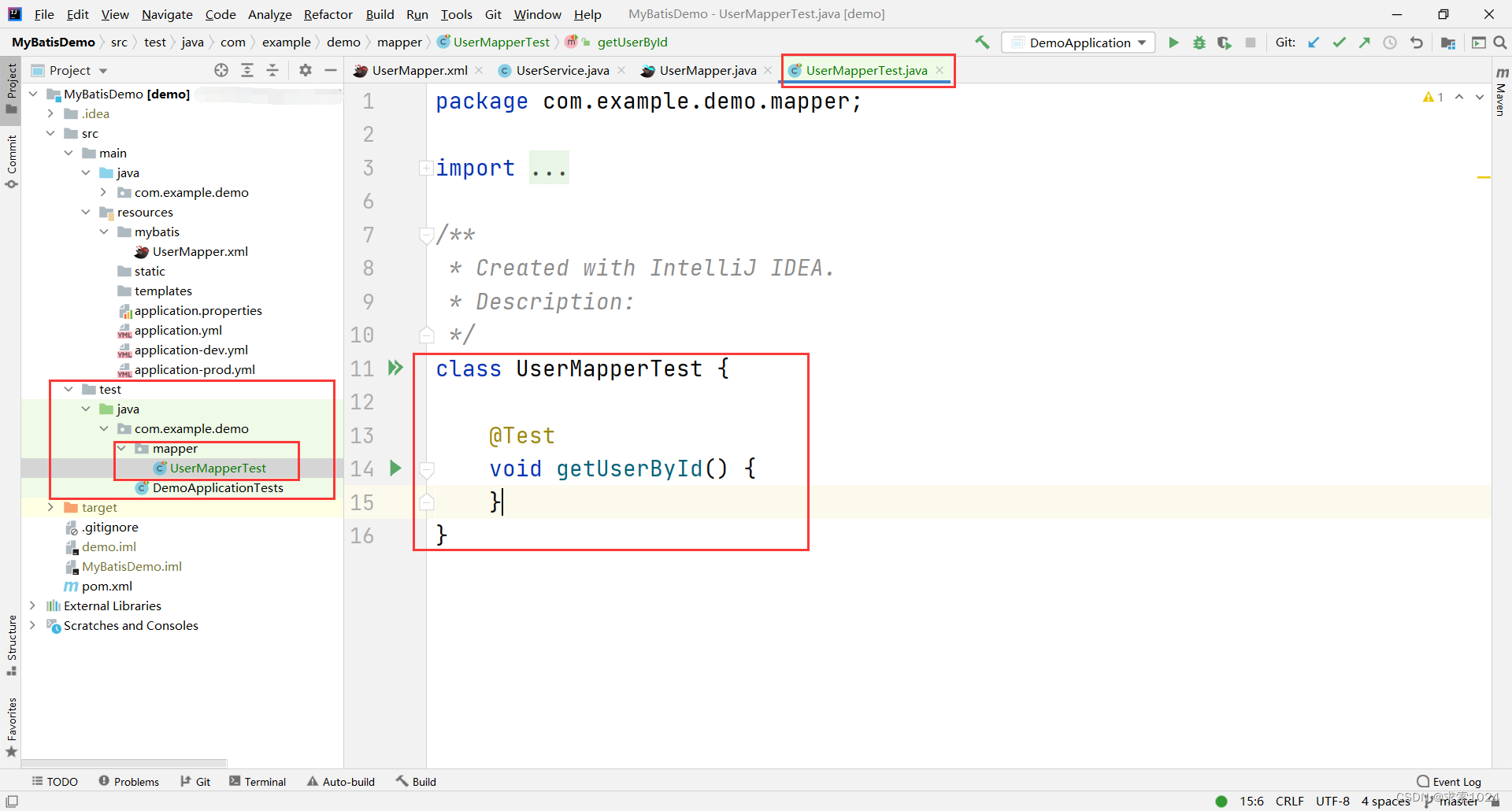
Task: Expand folded import statements
Action: [x=426, y=168]
